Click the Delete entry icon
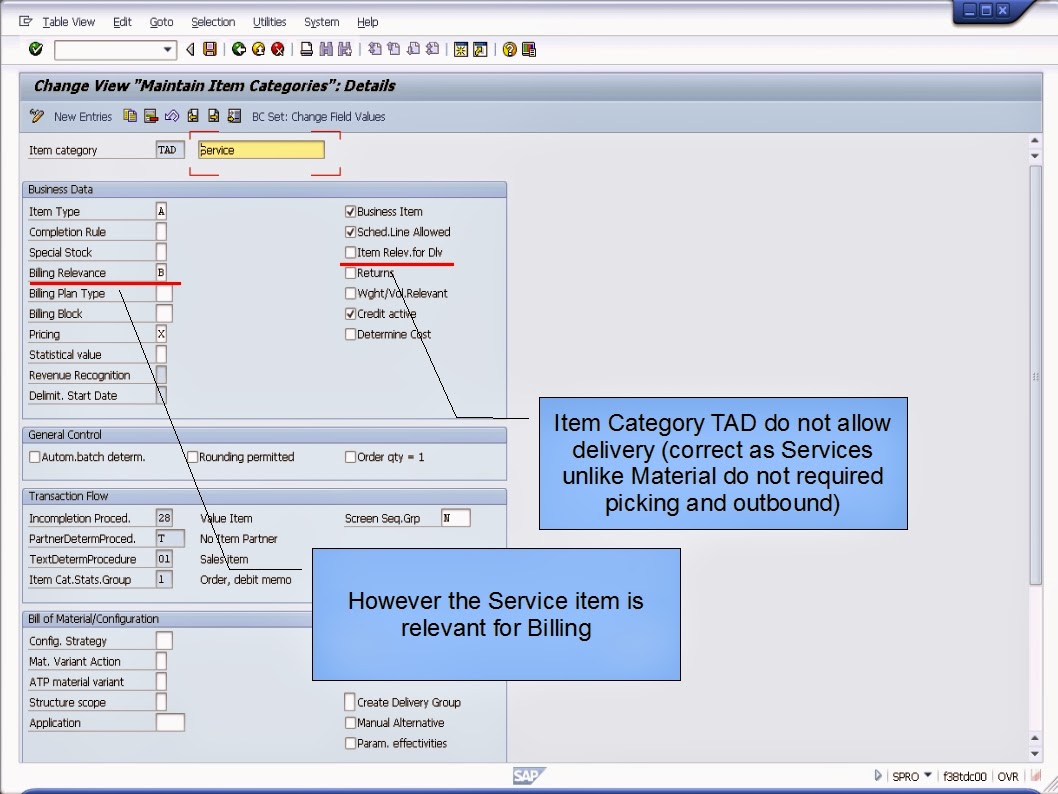The width and height of the screenshot is (1058, 794). pyautogui.click(x=150, y=116)
